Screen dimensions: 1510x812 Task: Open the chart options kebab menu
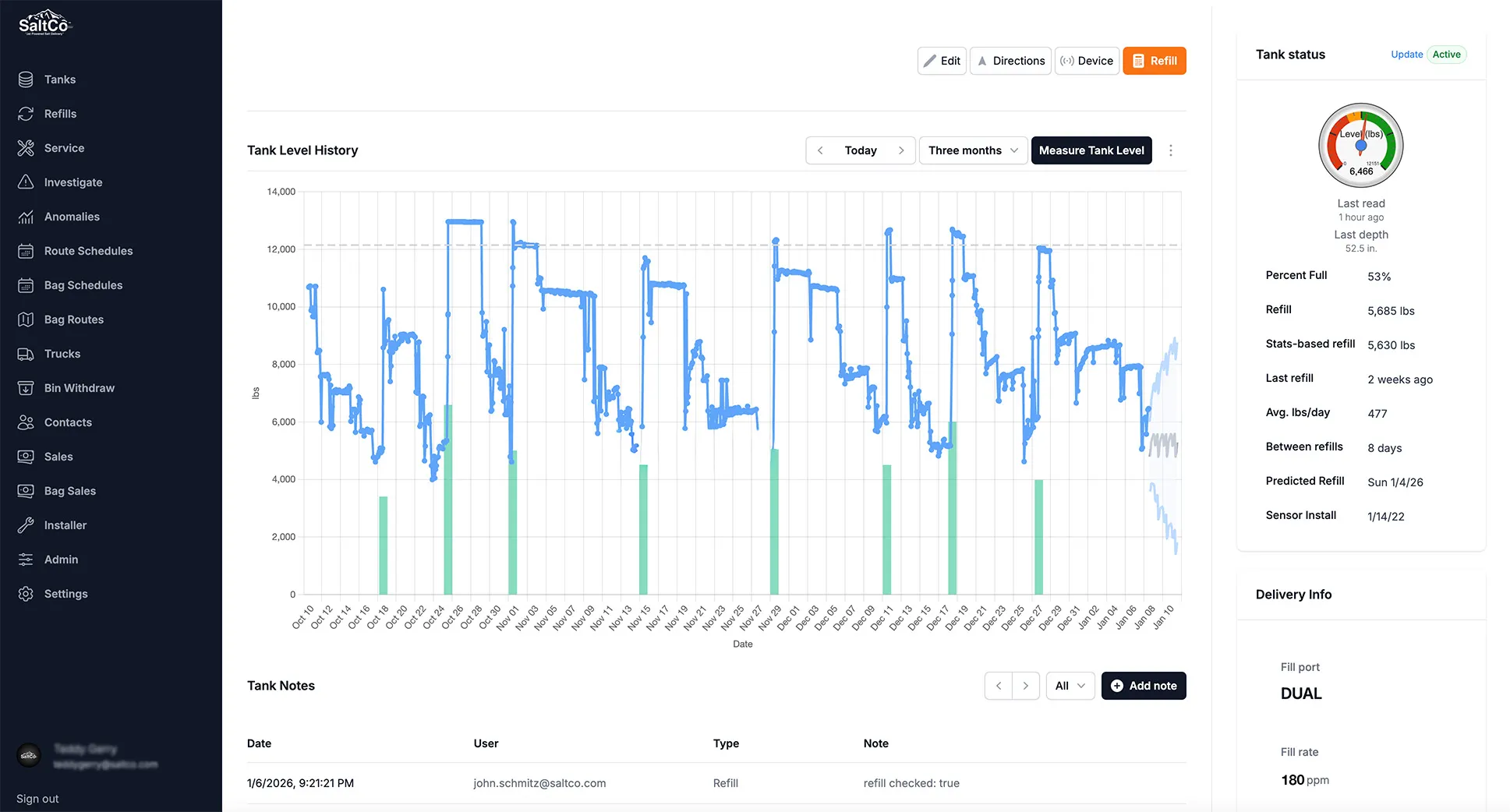click(1171, 150)
